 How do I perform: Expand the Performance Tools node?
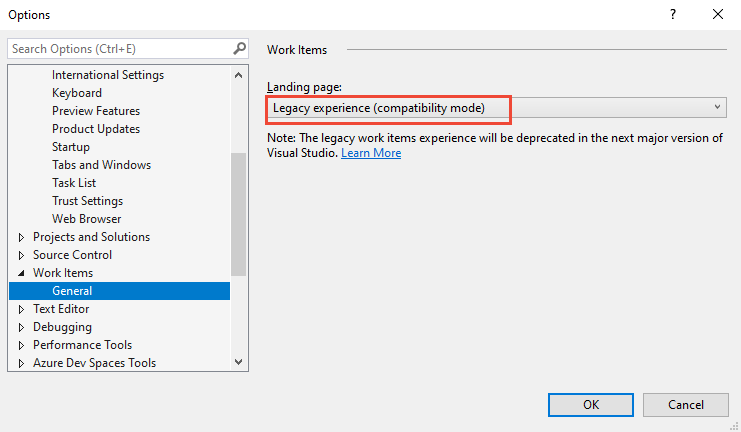22,345
